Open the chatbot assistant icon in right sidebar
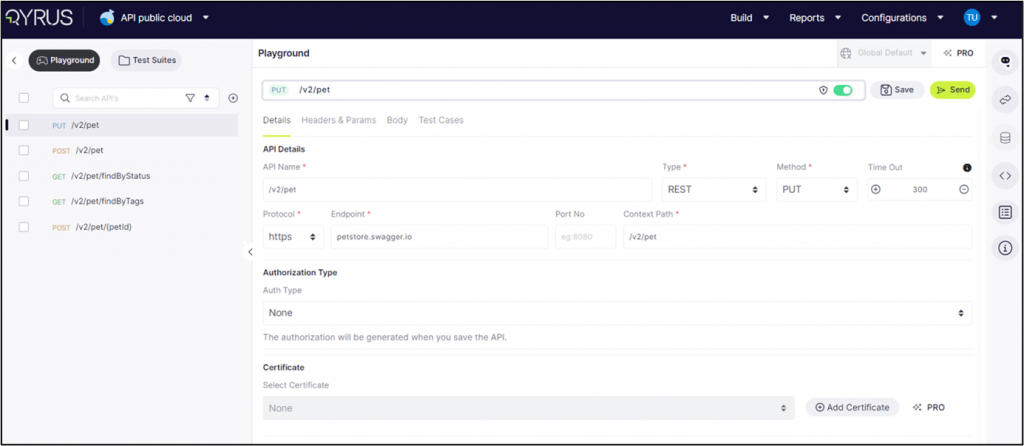The width and height of the screenshot is (1024, 446). 1005,62
